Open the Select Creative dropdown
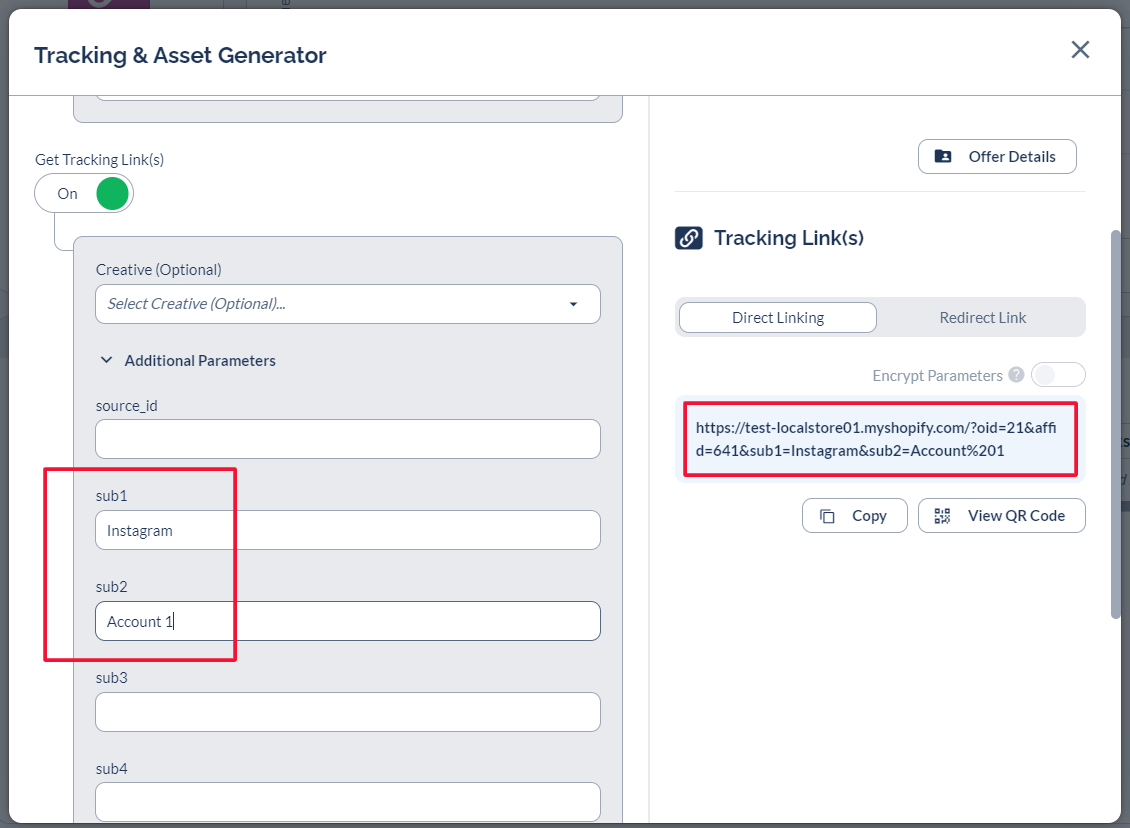 348,304
